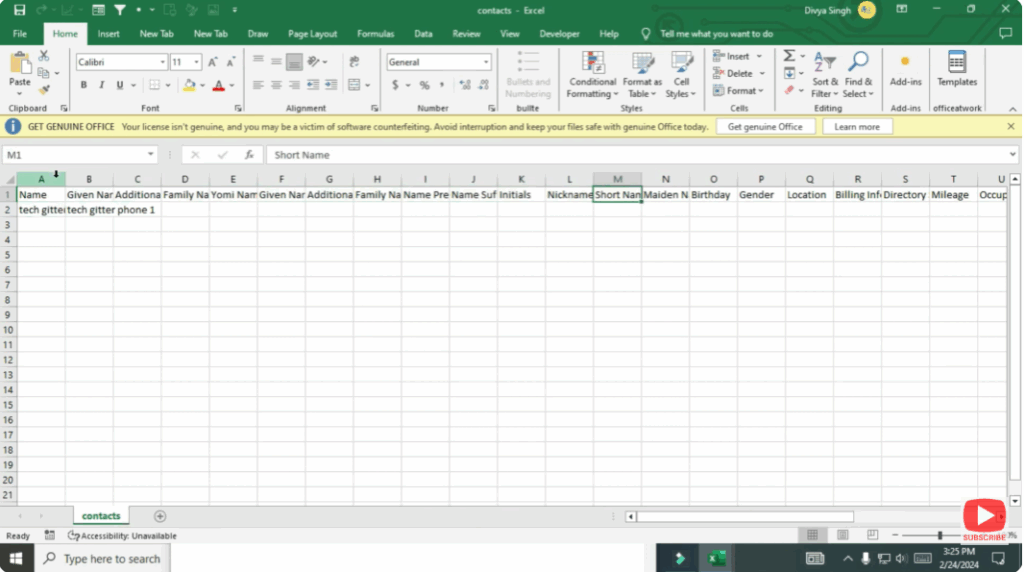Open Cell Styles gallery
1024x572 pixels.
681,75
